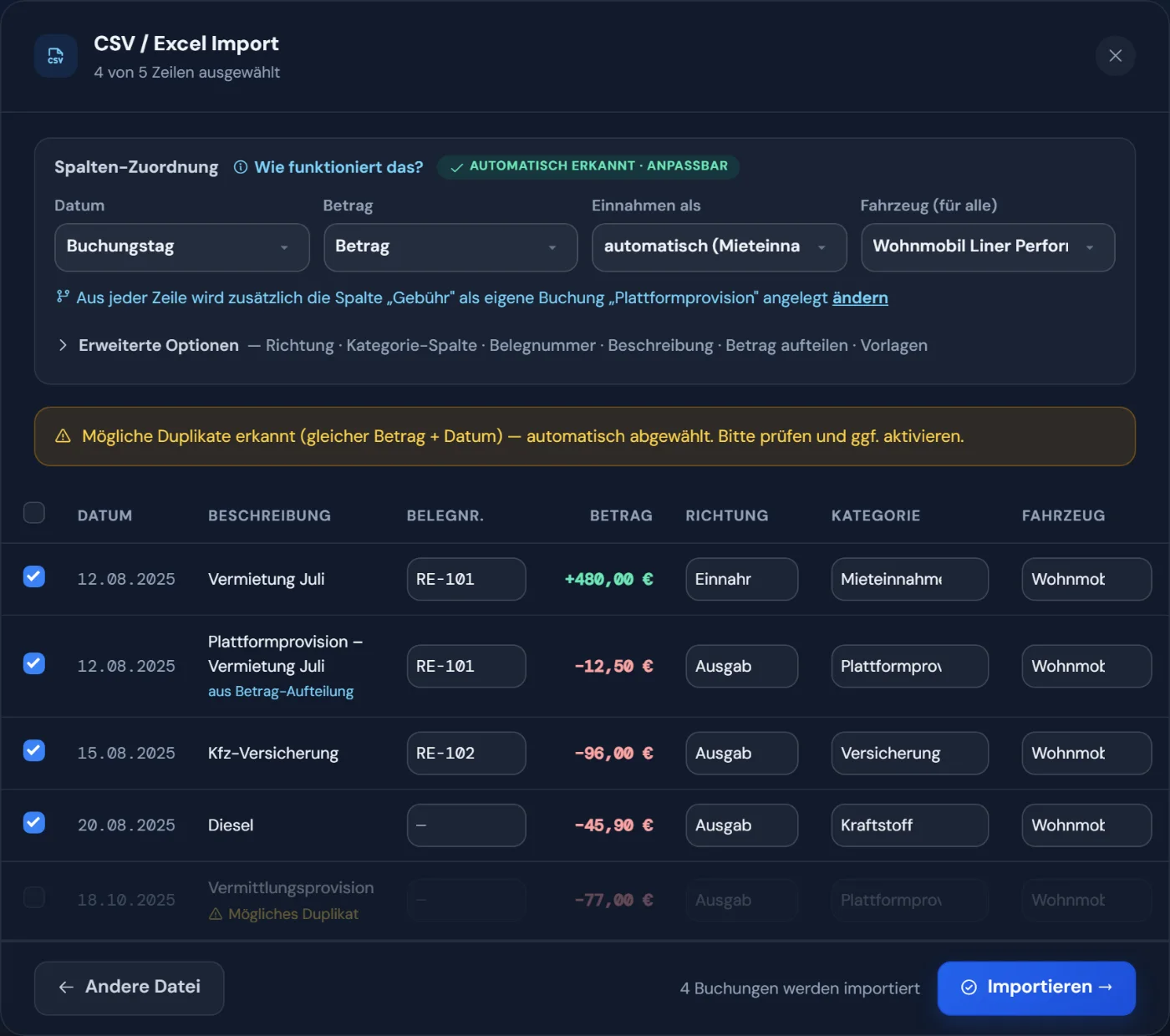Open the Datum dropdown showing Buchungstag

click(x=182, y=247)
